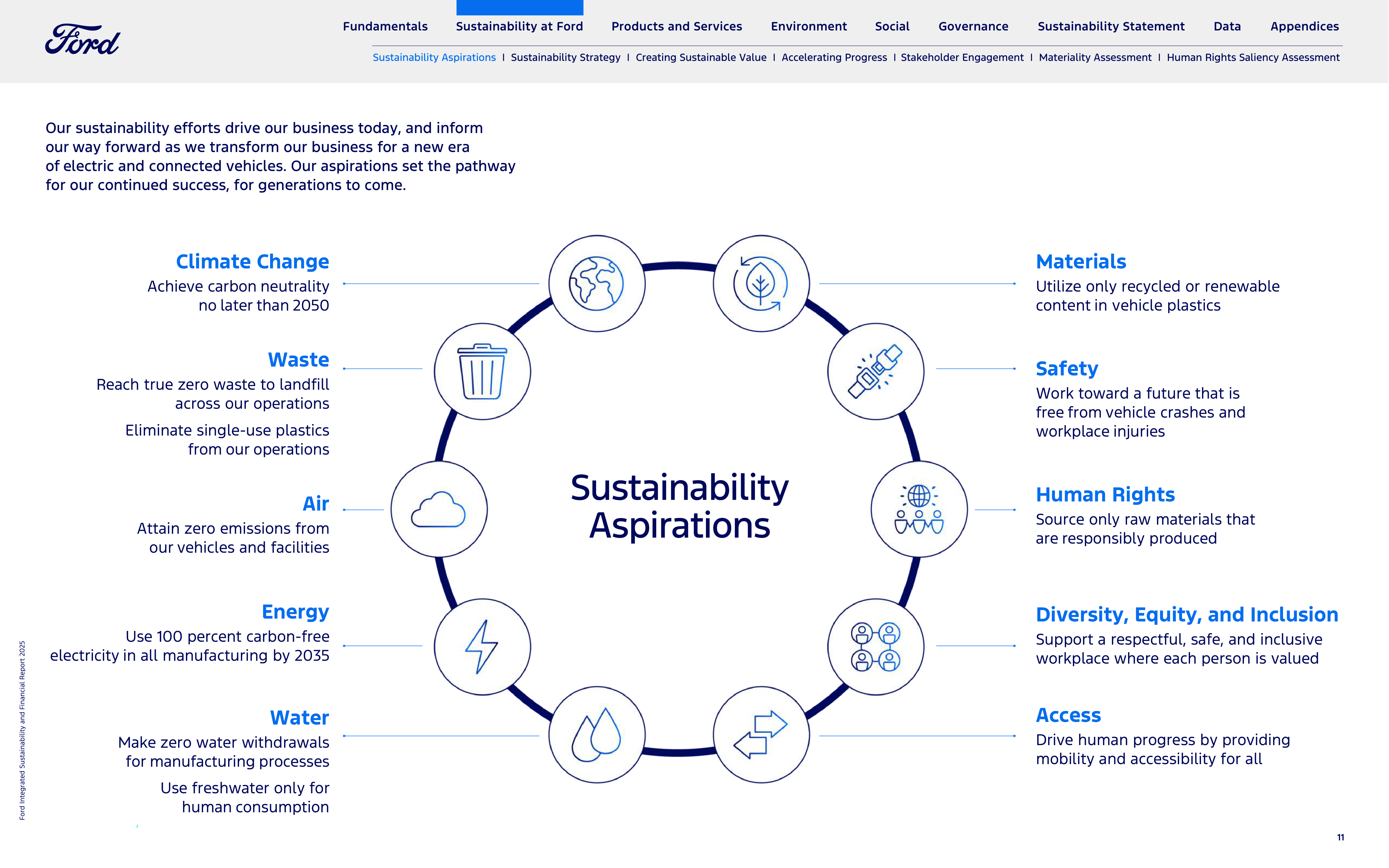Click the Safety heading
The width and height of the screenshot is (1389, 868).
pos(1067,369)
